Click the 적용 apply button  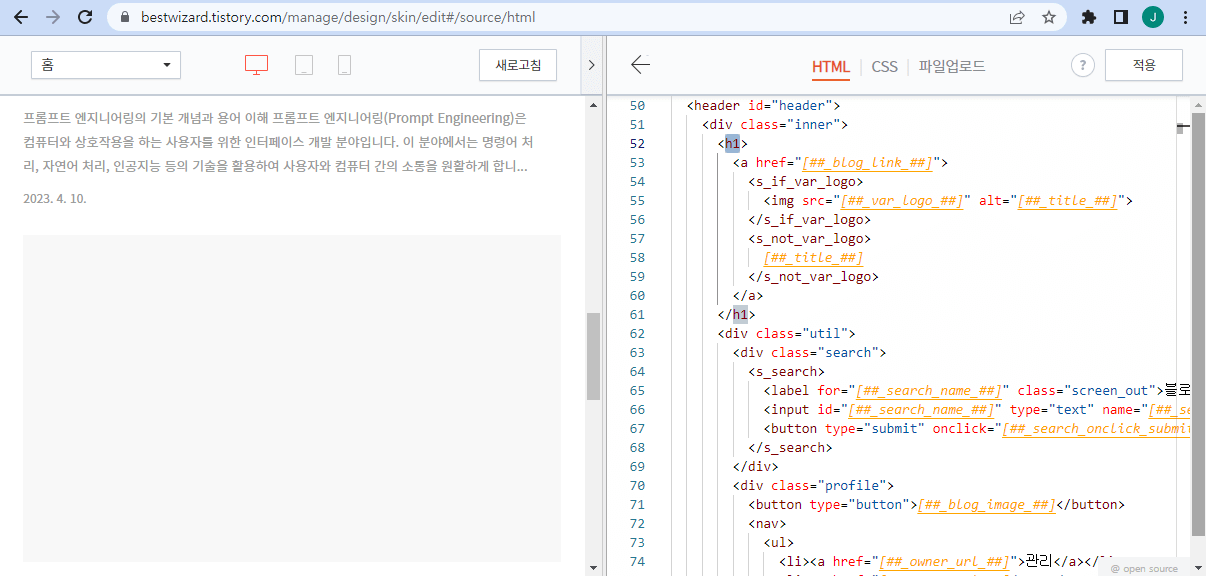[1143, 64]
